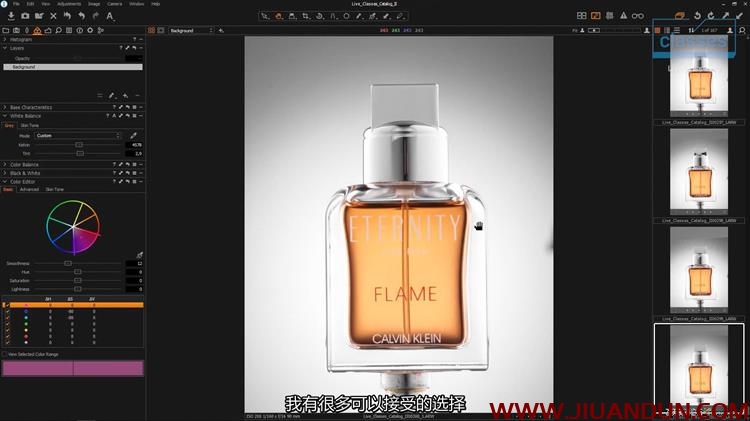The image size is (750, 421).
Task: Select the Rotate cursor tool
Action: tap(320, 16)
